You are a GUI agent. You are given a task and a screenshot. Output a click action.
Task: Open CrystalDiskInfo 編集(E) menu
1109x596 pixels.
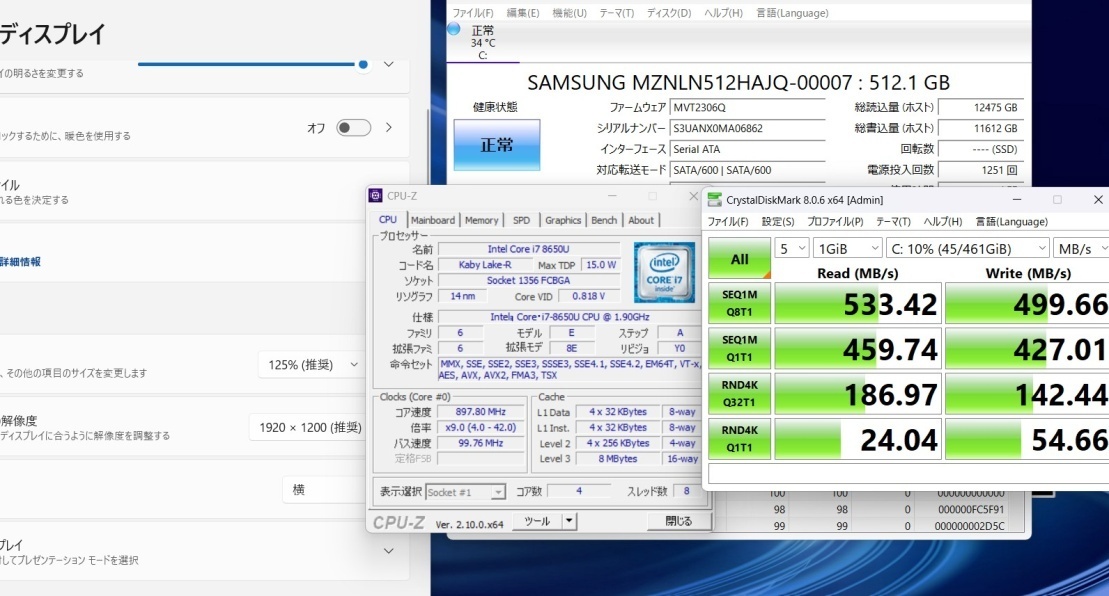point(523,13)
